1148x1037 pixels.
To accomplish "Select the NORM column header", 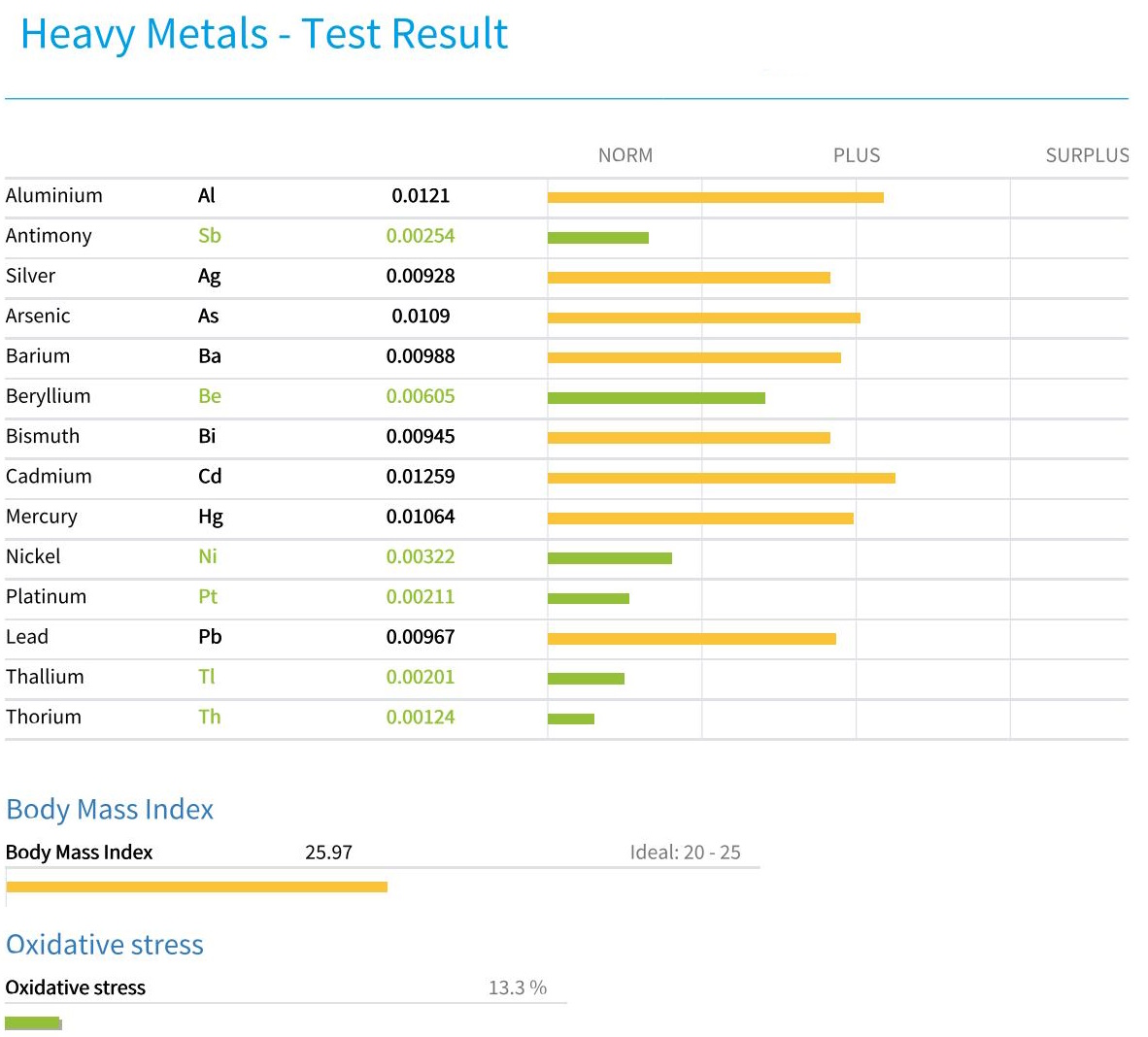I will tap(625, 155).
